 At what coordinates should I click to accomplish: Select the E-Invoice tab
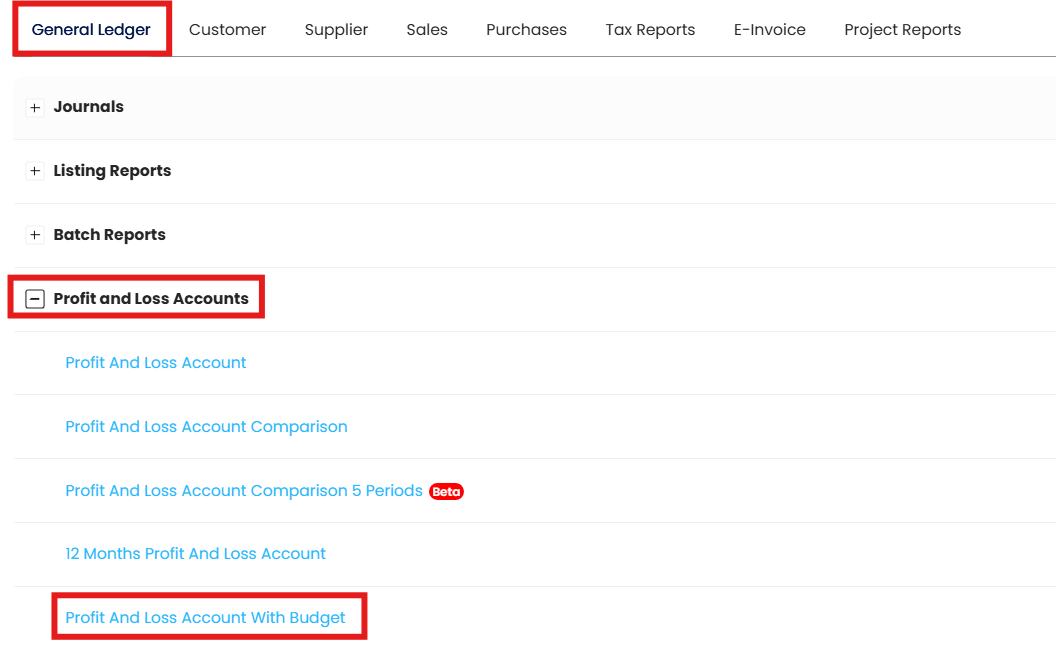pyautogui.click(x=769, y=30)
